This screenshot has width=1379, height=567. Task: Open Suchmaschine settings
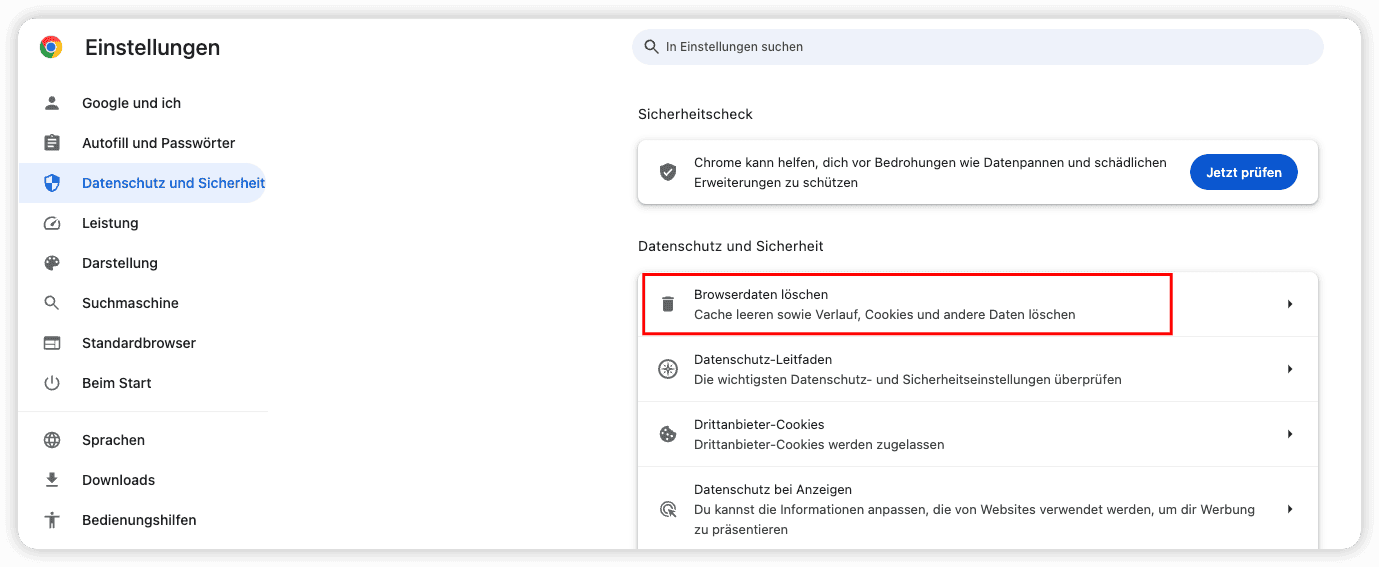(130, 303)
